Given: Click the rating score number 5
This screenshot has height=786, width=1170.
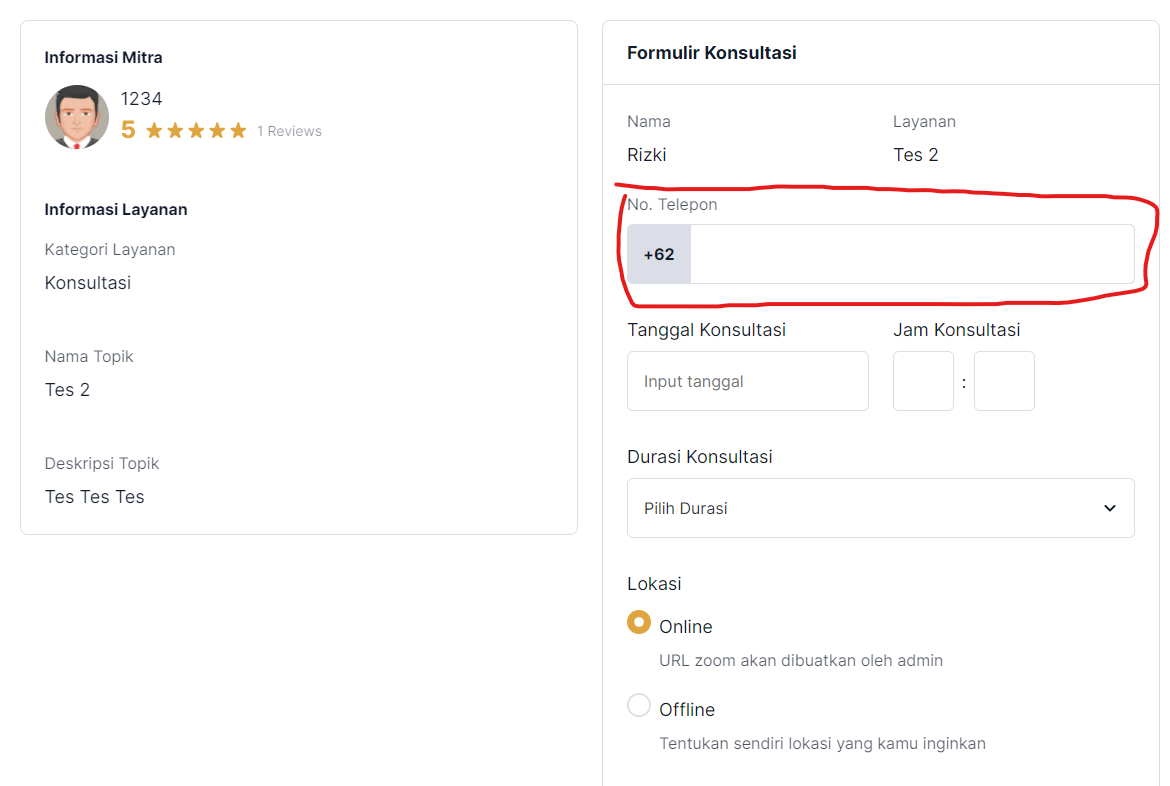Looking at the screenshot, I should 128,130.
